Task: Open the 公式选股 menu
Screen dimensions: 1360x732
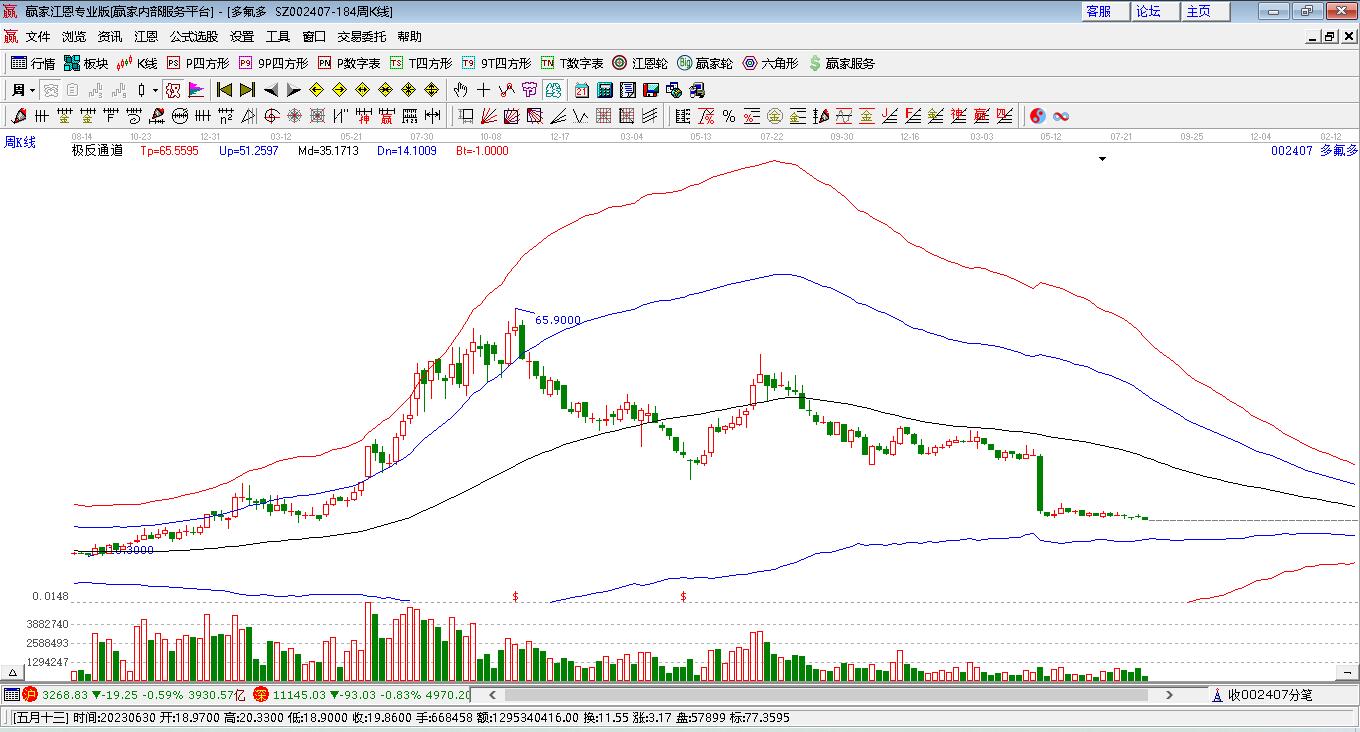Action: coord(194,36)
